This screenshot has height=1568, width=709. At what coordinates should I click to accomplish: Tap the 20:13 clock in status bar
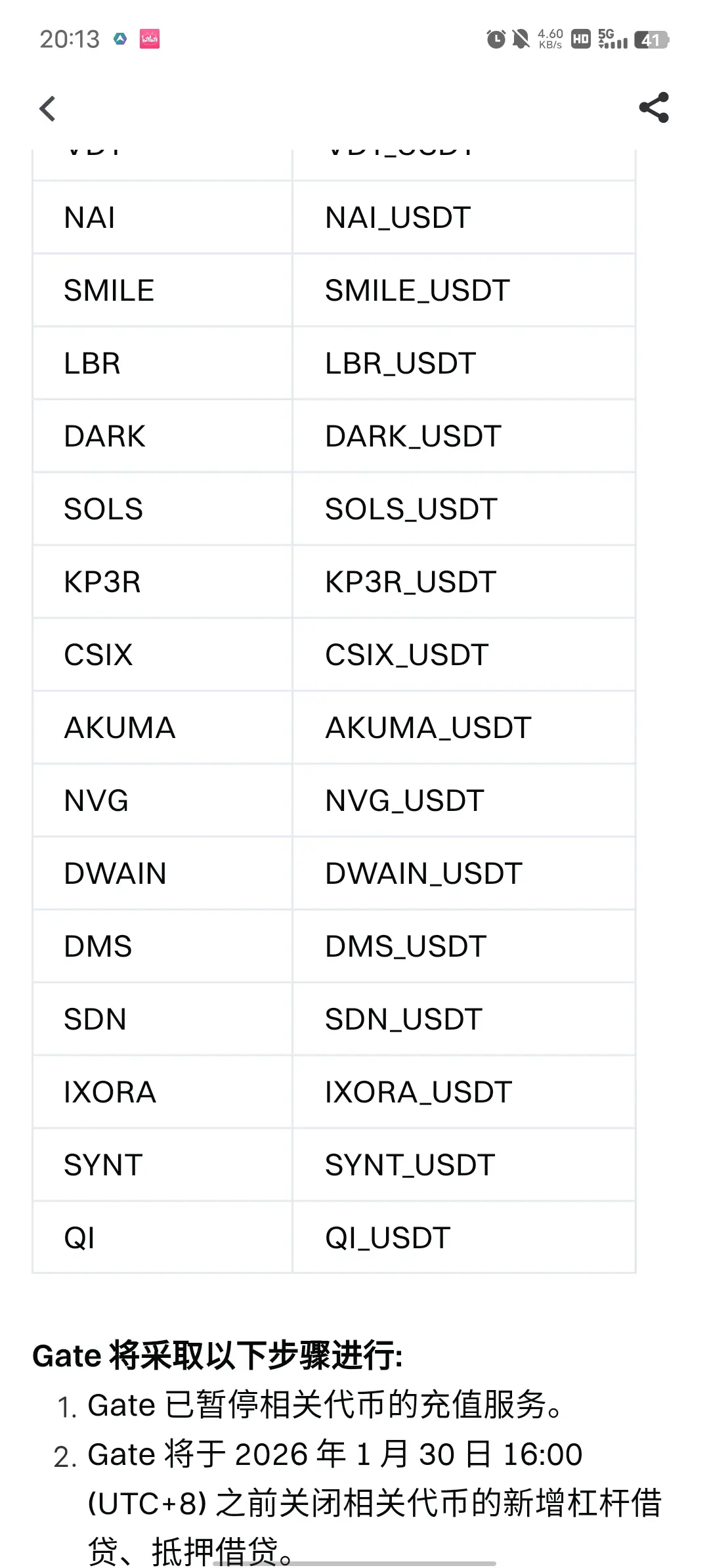pyautogui.click(x=70, y=39)
